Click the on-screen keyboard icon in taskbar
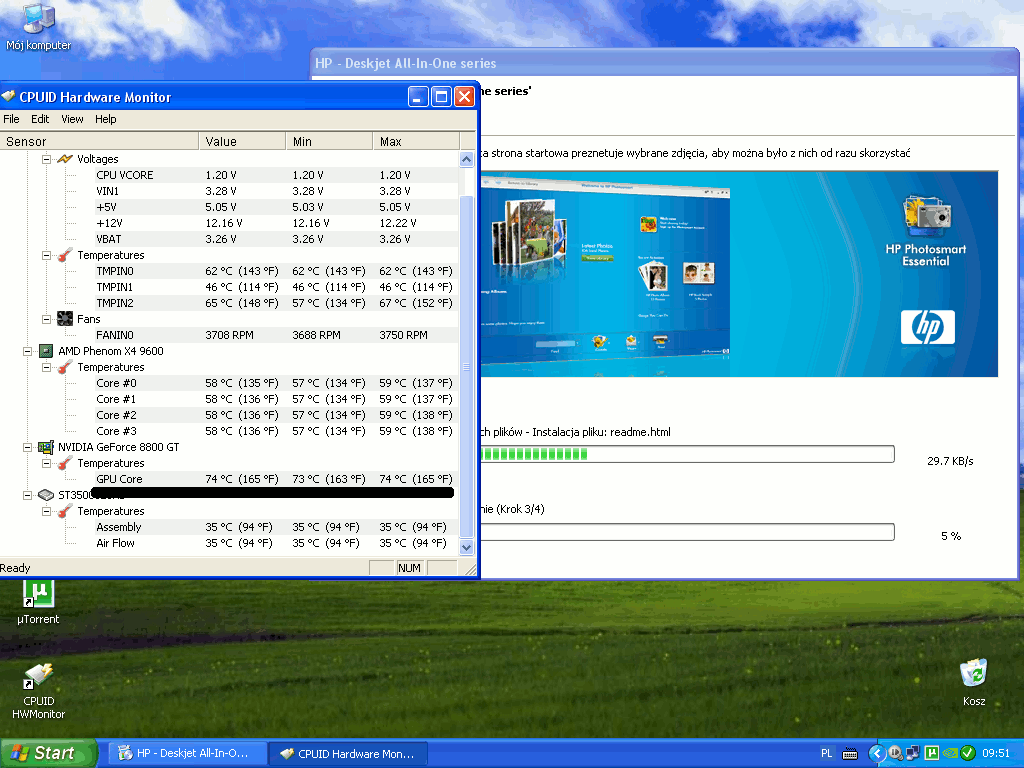 point(850,754)
